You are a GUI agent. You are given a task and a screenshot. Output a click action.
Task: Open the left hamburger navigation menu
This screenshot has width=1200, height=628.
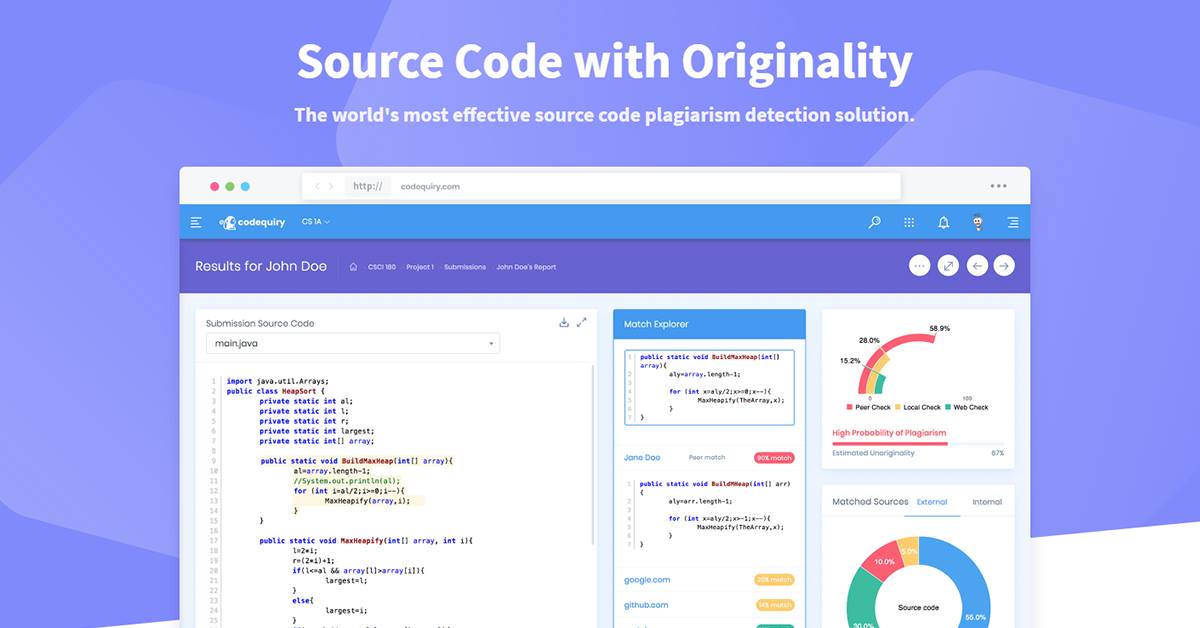pos(196,222)
